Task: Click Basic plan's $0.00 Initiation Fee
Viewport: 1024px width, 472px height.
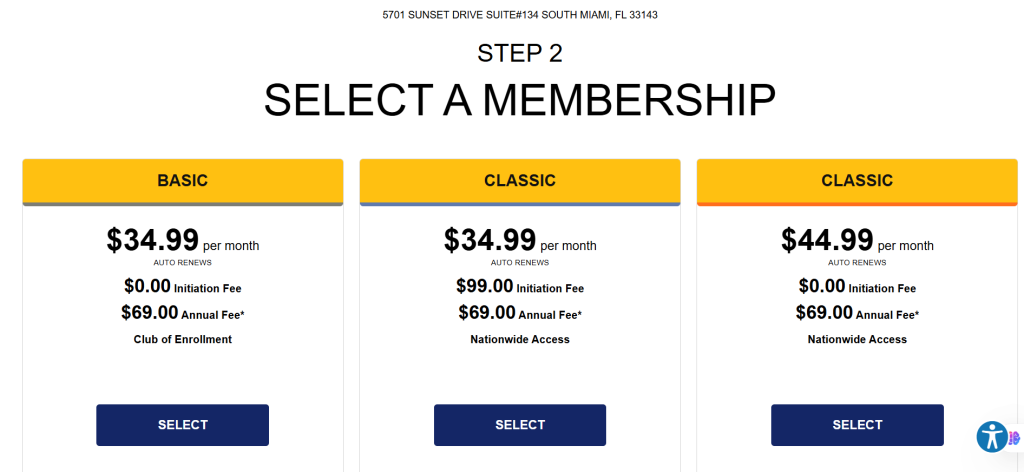Action: pos(183,287)
